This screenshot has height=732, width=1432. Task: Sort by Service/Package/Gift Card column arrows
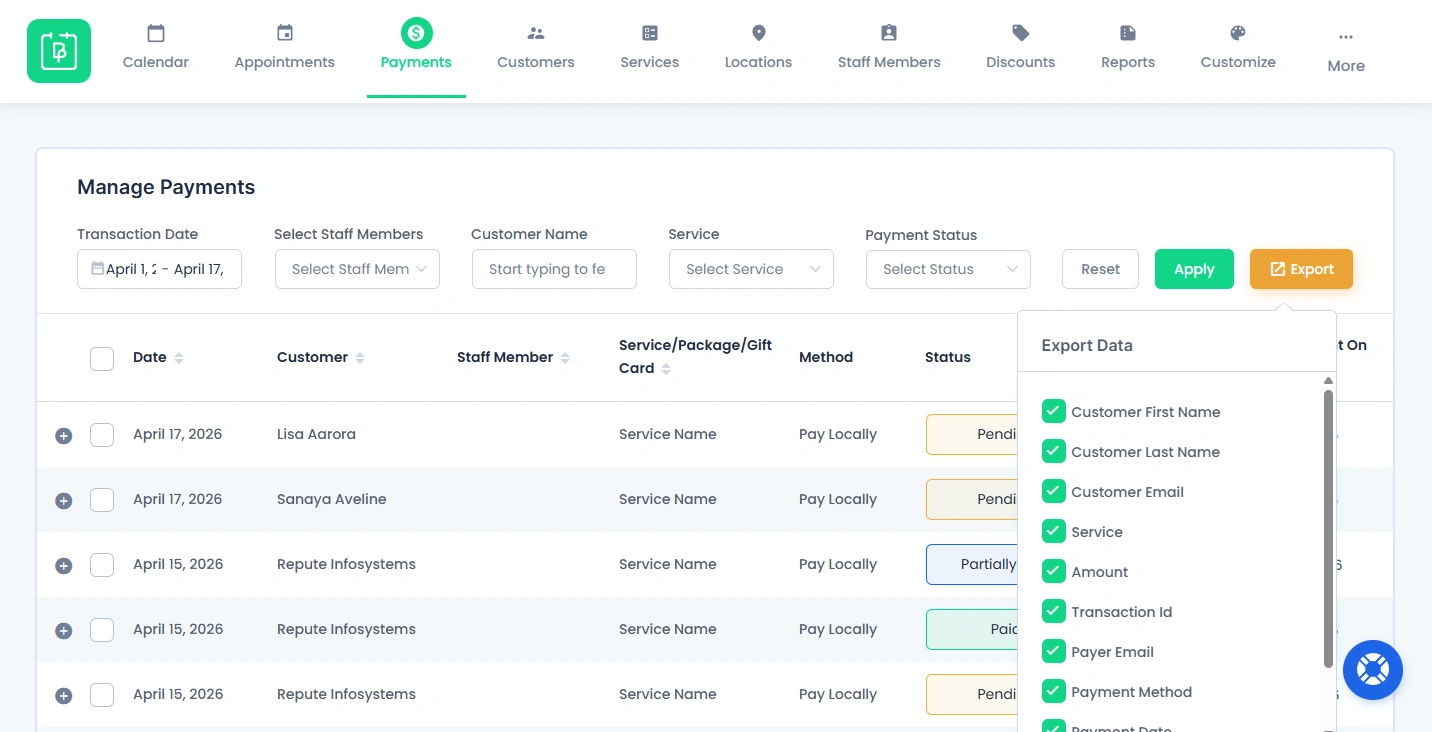pyautogui.click(x=666, y=369)
